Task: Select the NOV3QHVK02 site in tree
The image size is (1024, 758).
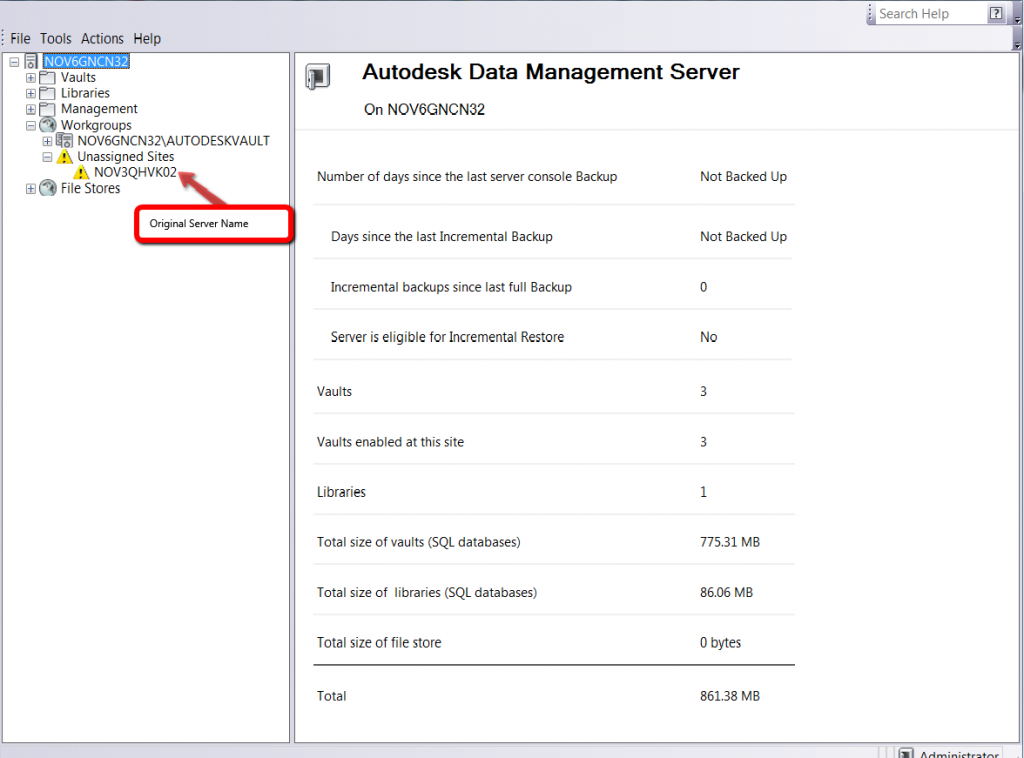Action: (x=135, y=172)
